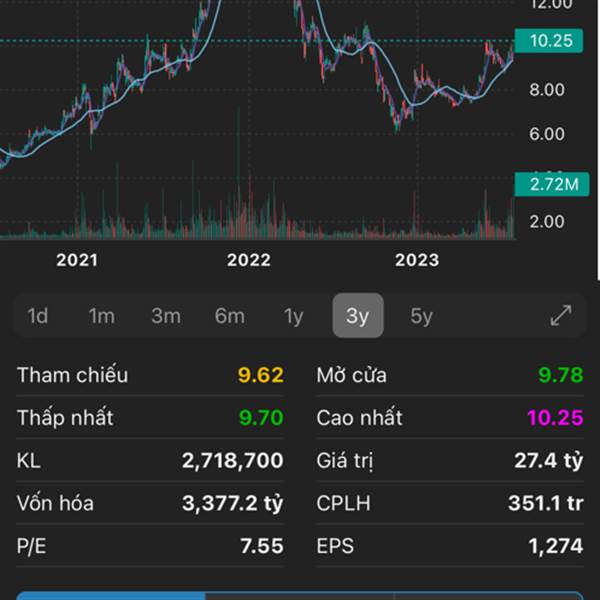This screenshot has height=600, width=600.
Task: Select the 3m timeframe
Action: click(x=166, y=316)
